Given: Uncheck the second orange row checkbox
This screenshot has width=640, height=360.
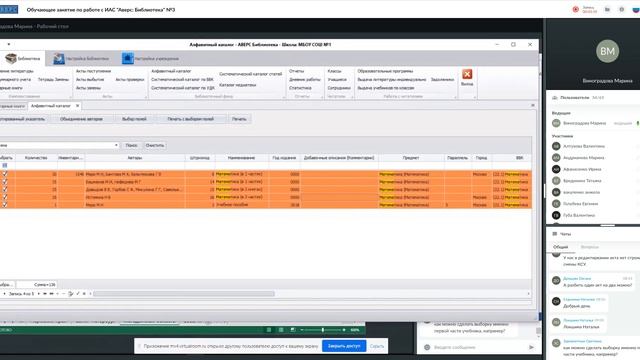Looking at the screenshot, I should [x=5, y=182].
